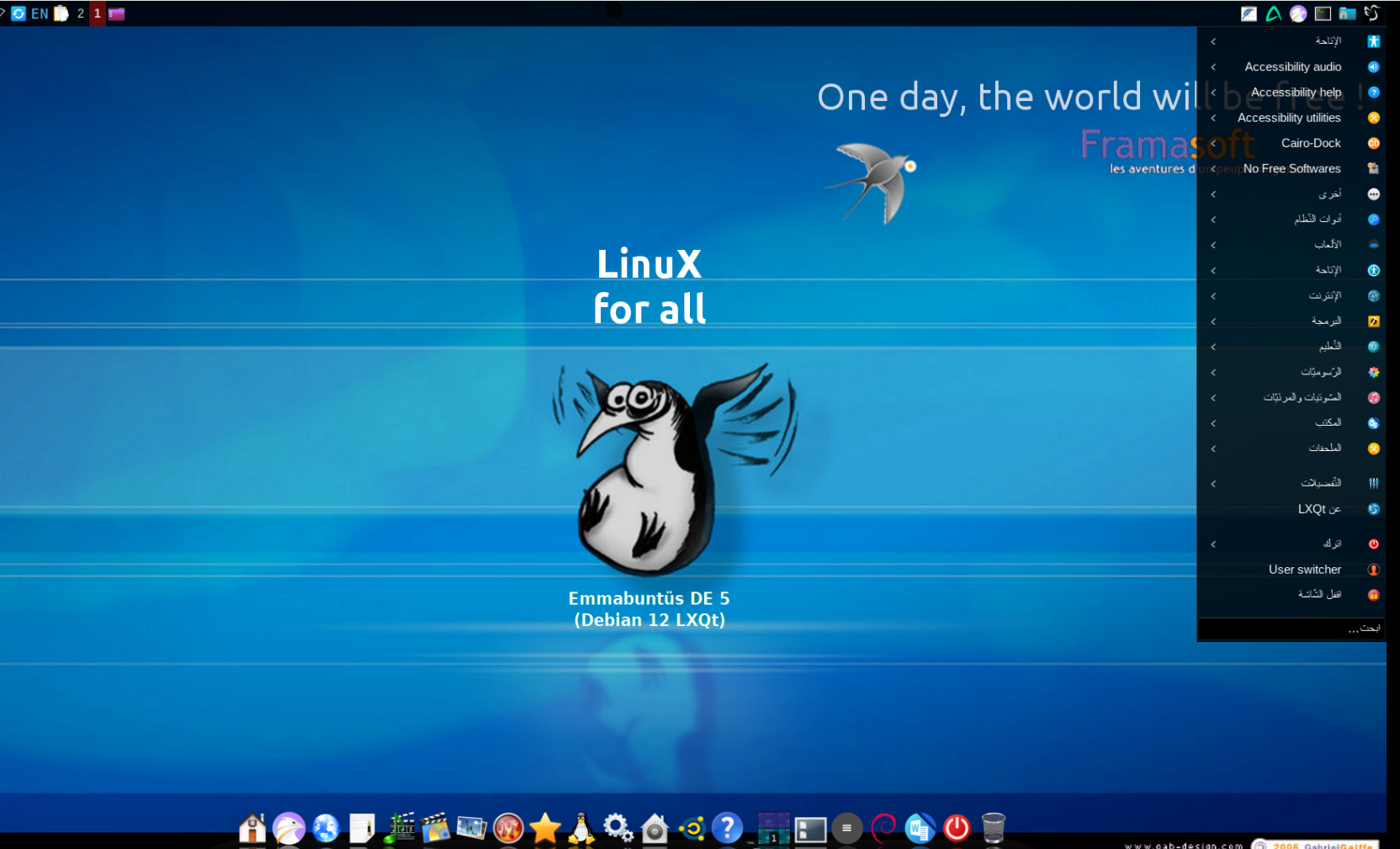
Task: Expand the اترك leave submenu chevron
Action: pyautogui.click(x=1212, y=543)
